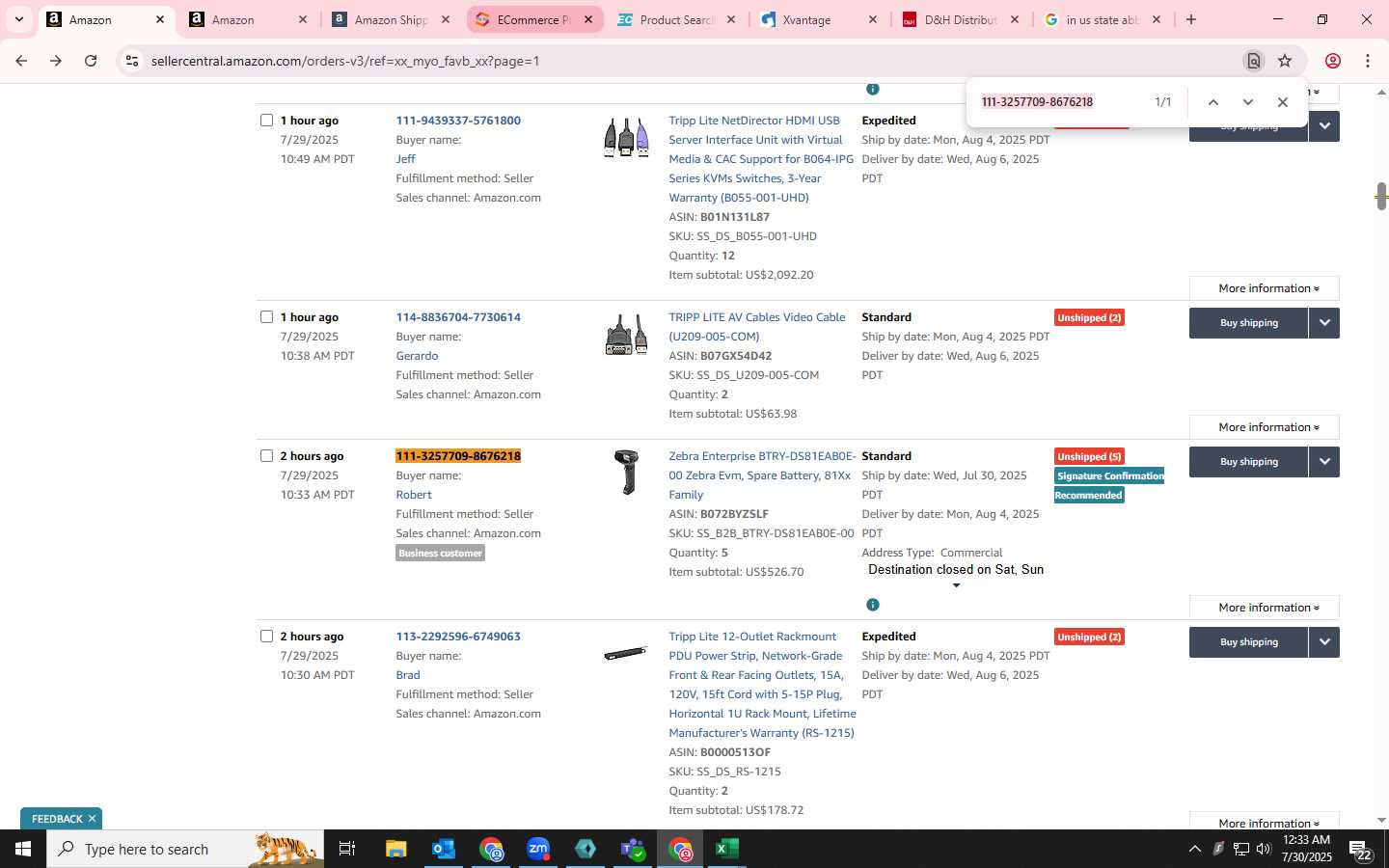
Task: Open highlighted order 111-3257709-8676218
Action: [458, 456]
